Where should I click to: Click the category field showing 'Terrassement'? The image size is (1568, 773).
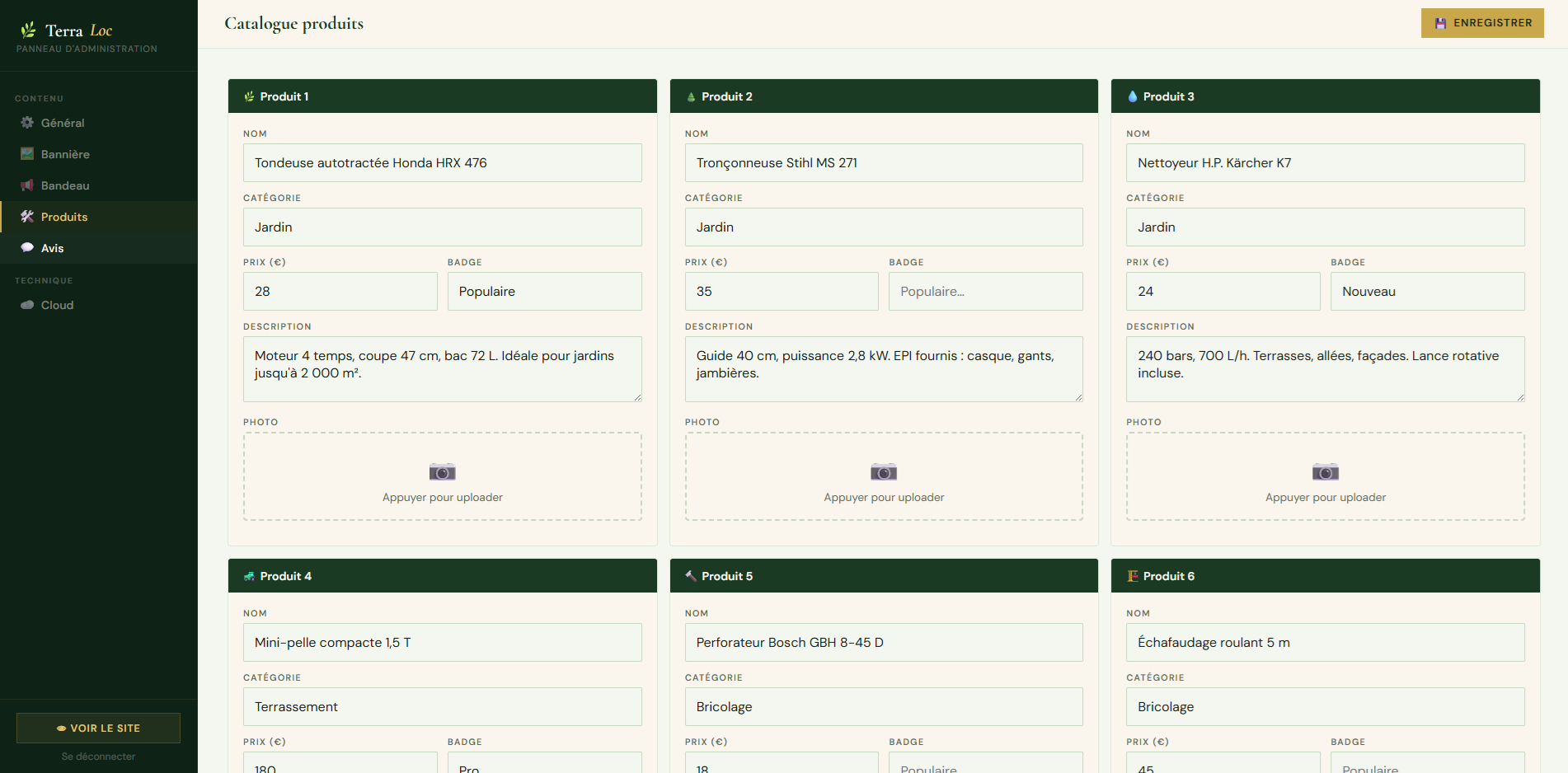pos(443,707)
